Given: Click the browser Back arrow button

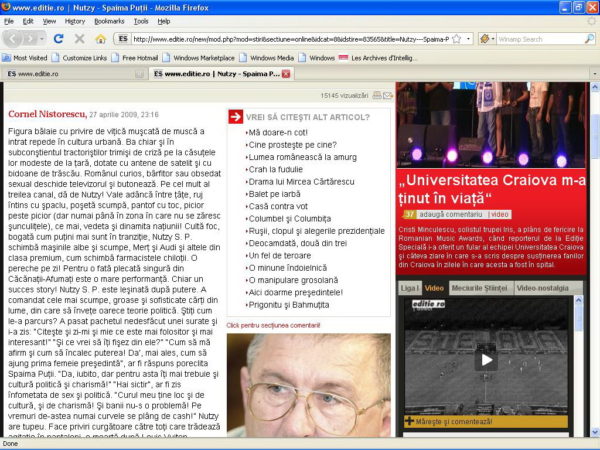Looking at the screenshot, I should pos(13,38).
